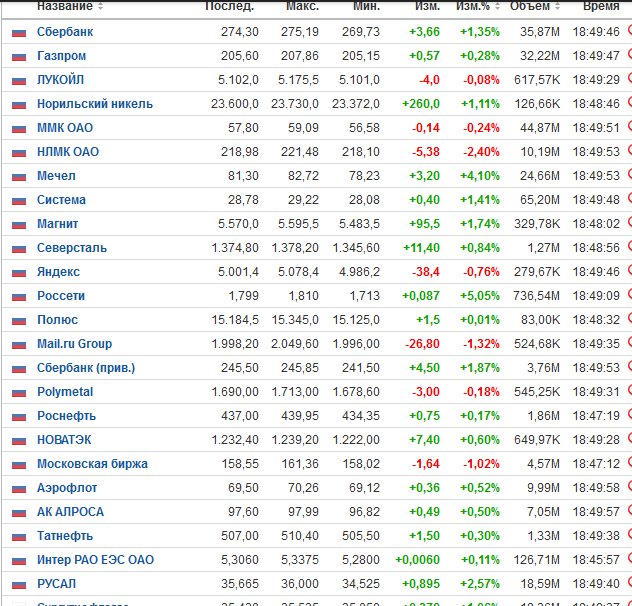Open the РУСАЛ stock link
632x606 pixels.
tap(56, 584)
